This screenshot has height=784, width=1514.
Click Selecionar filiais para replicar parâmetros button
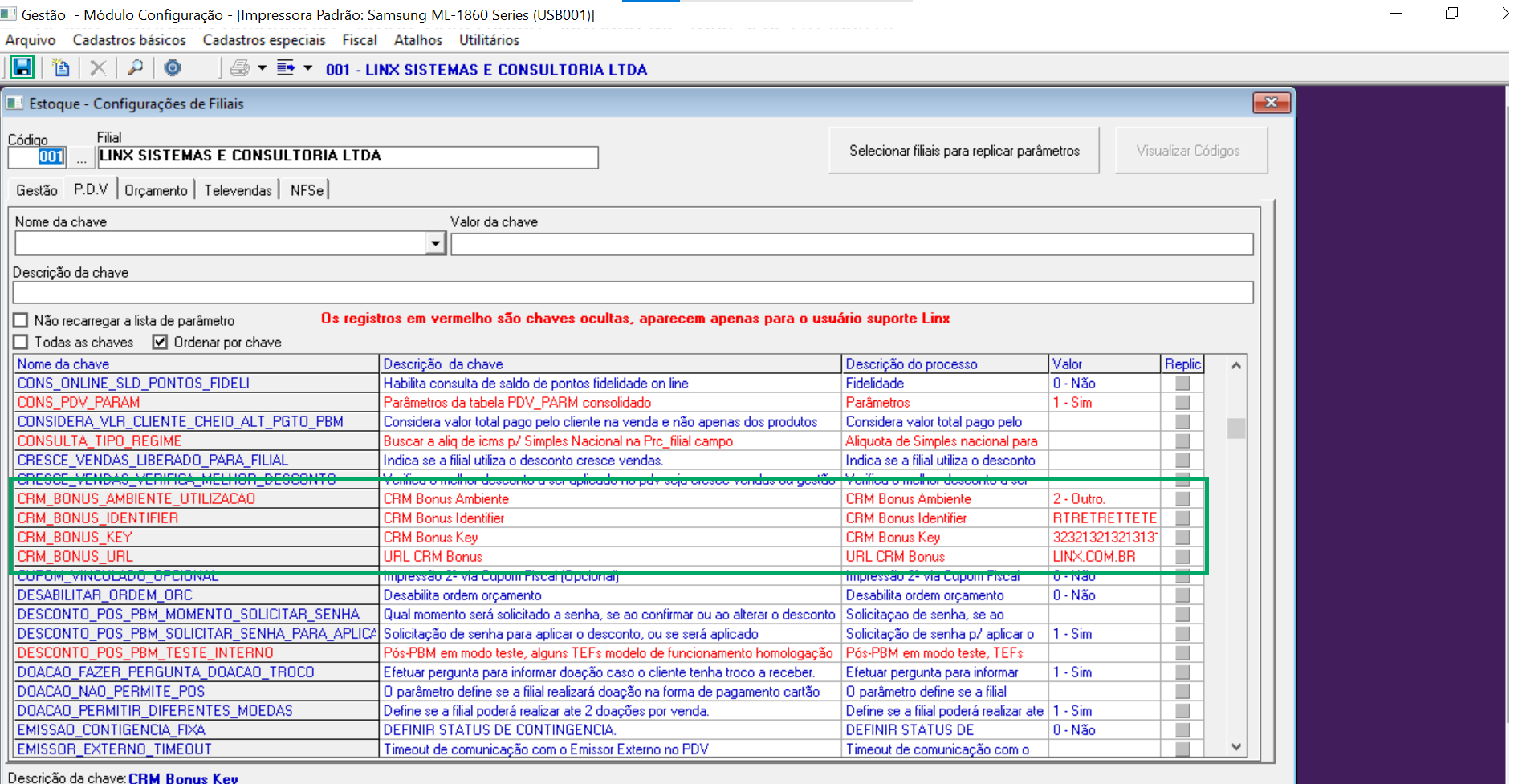963,151
